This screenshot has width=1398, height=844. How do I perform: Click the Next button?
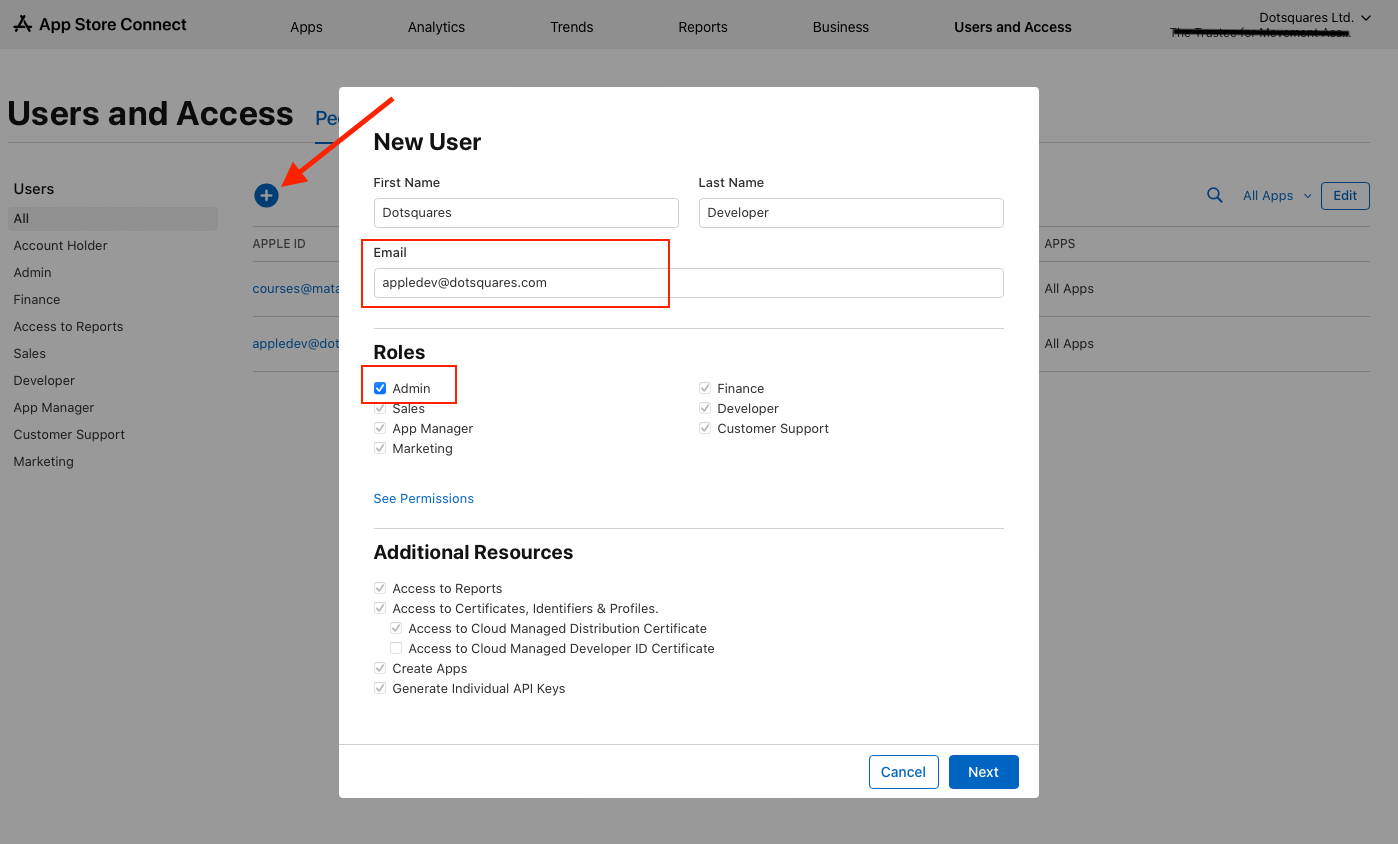(x=984, y=772)
